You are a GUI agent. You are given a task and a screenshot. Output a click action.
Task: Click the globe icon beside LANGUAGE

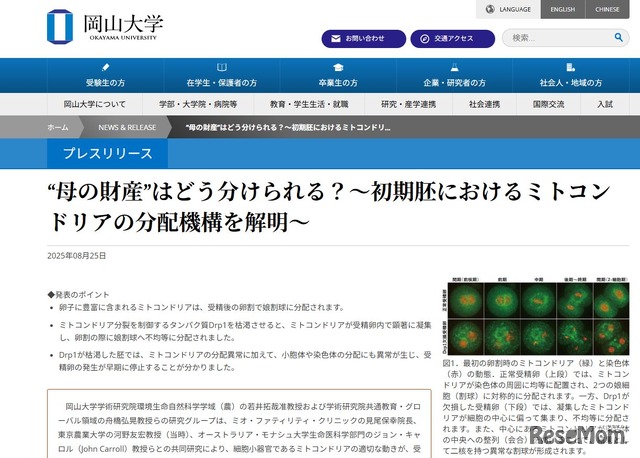(x=490, y=9)
